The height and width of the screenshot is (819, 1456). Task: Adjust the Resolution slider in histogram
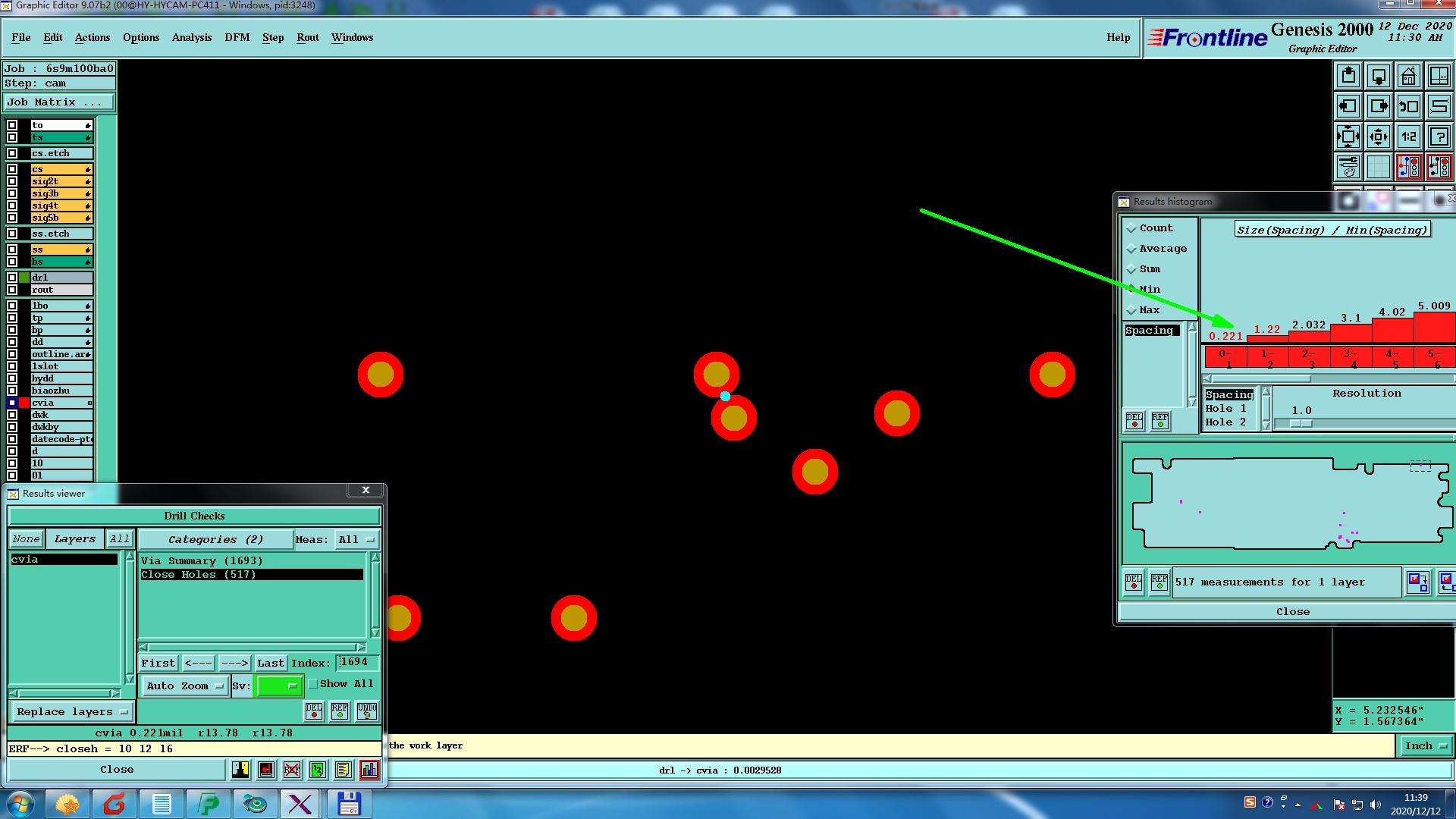pyautogui.click(x=1301, y=424)
